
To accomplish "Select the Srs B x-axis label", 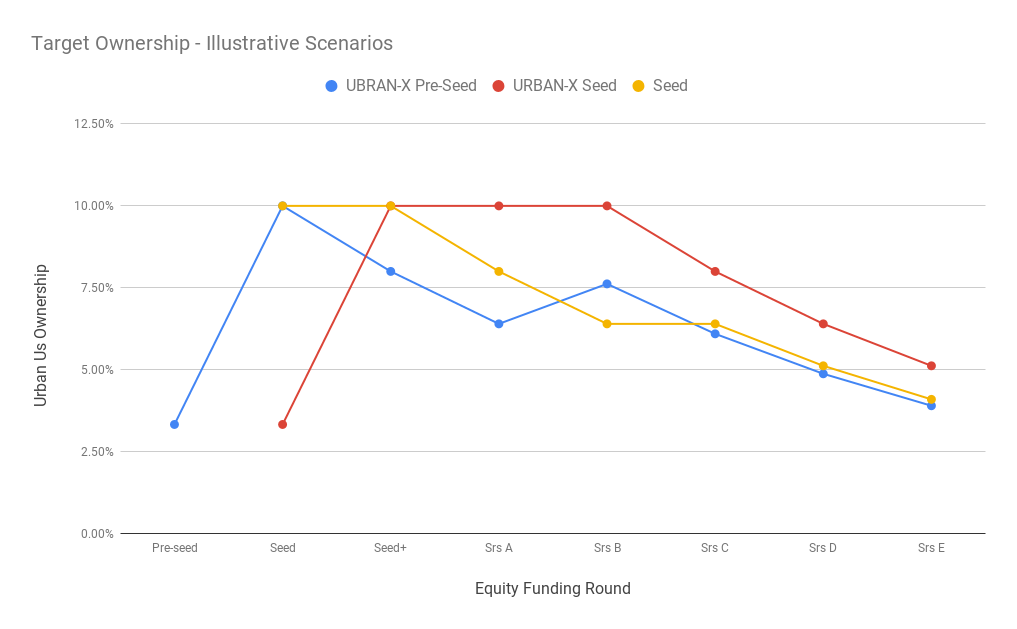I will [x=607, y=548].
